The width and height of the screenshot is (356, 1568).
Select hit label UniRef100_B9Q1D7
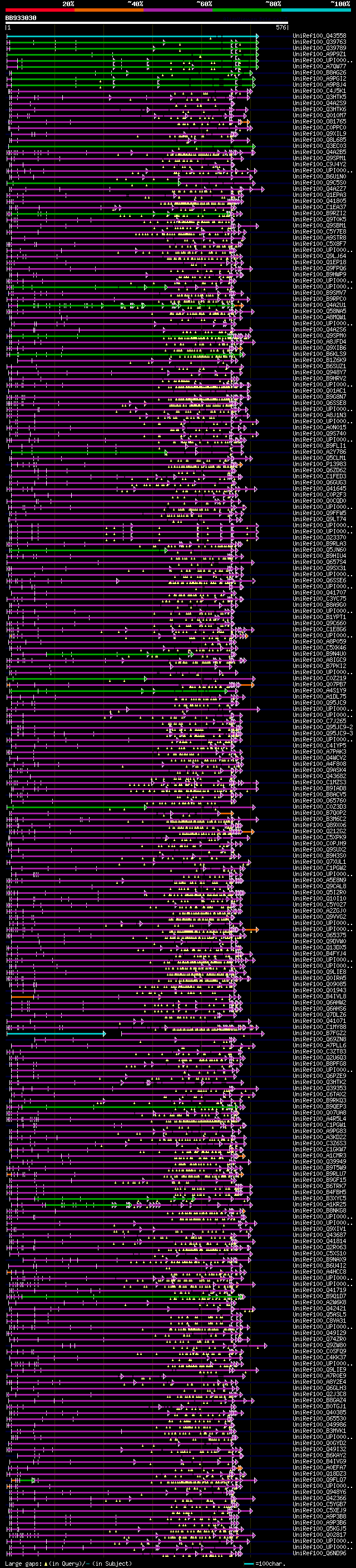tap(319, 1296)
